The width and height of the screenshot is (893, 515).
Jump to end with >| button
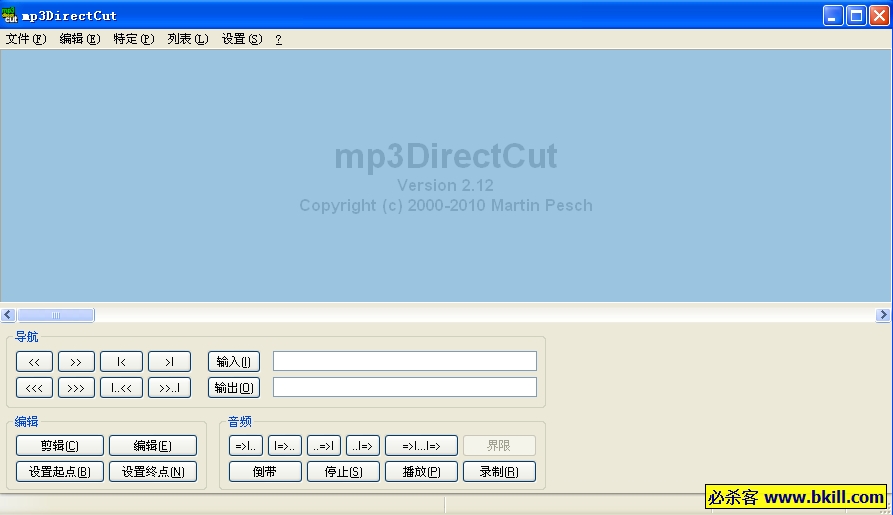click(170, 362)
